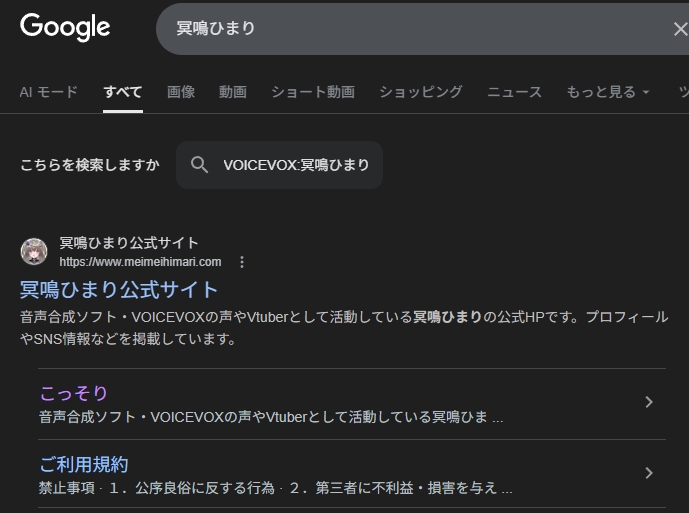Click into the search field with 冥鳴ひまり
This screenshot has height=513, width=689.
[x=400, y=29]
